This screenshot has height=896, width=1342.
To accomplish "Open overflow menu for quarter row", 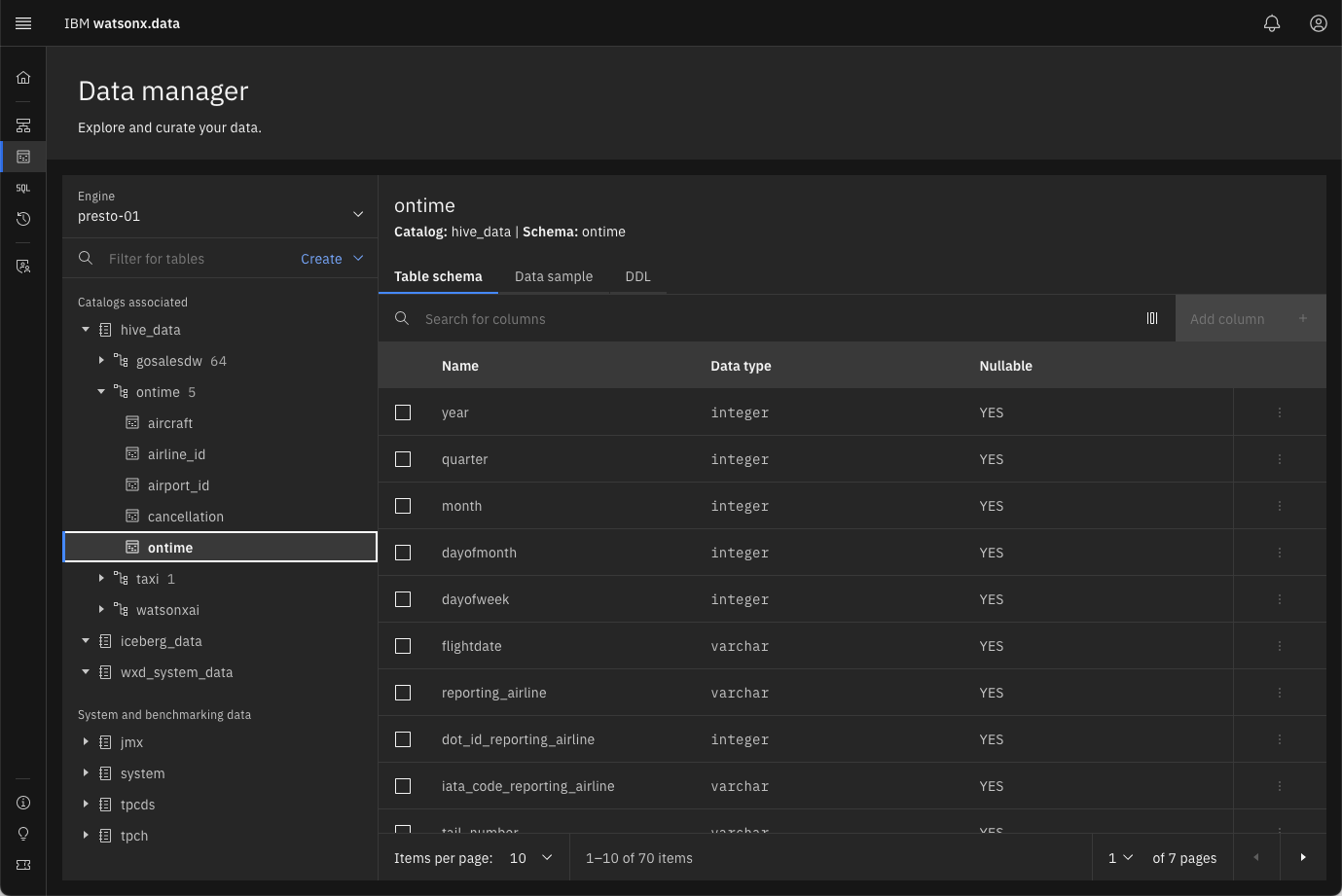I will [1280, 459].
